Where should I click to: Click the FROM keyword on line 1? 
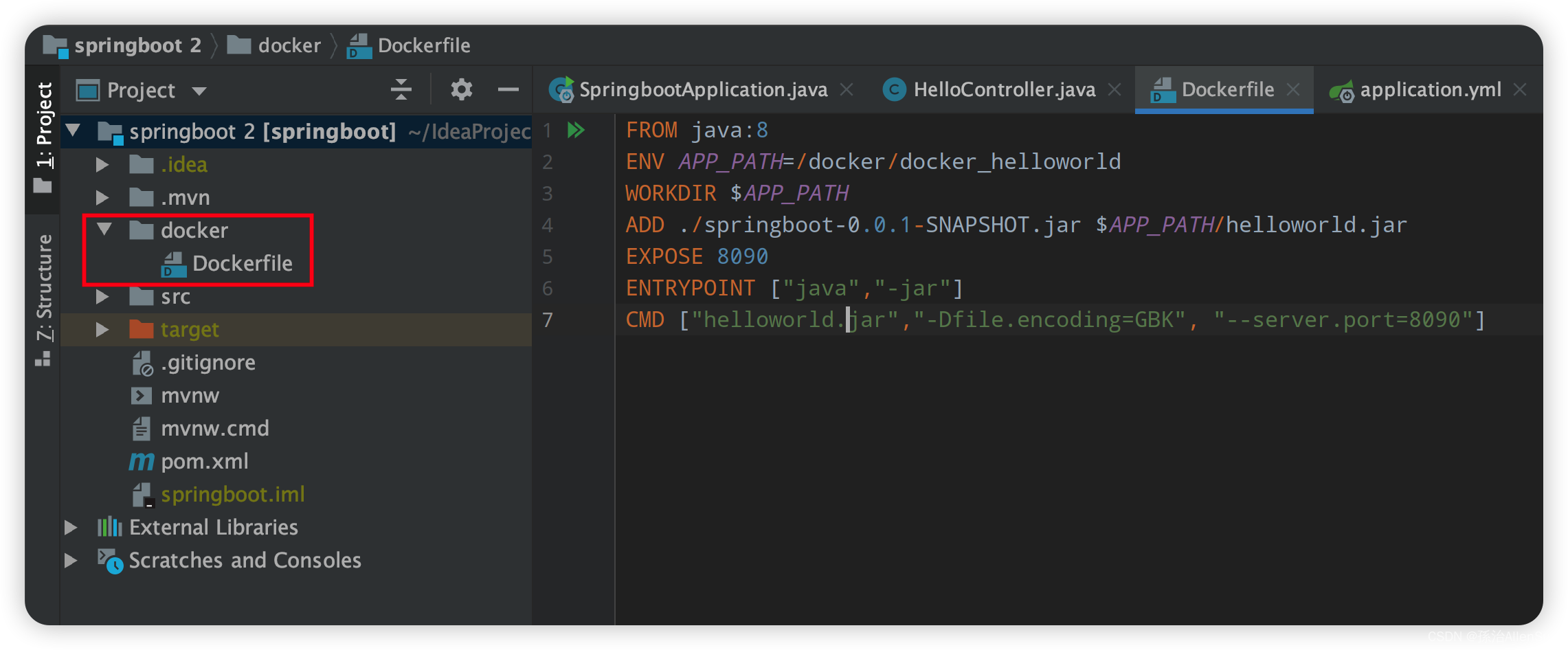coord(651,130)
